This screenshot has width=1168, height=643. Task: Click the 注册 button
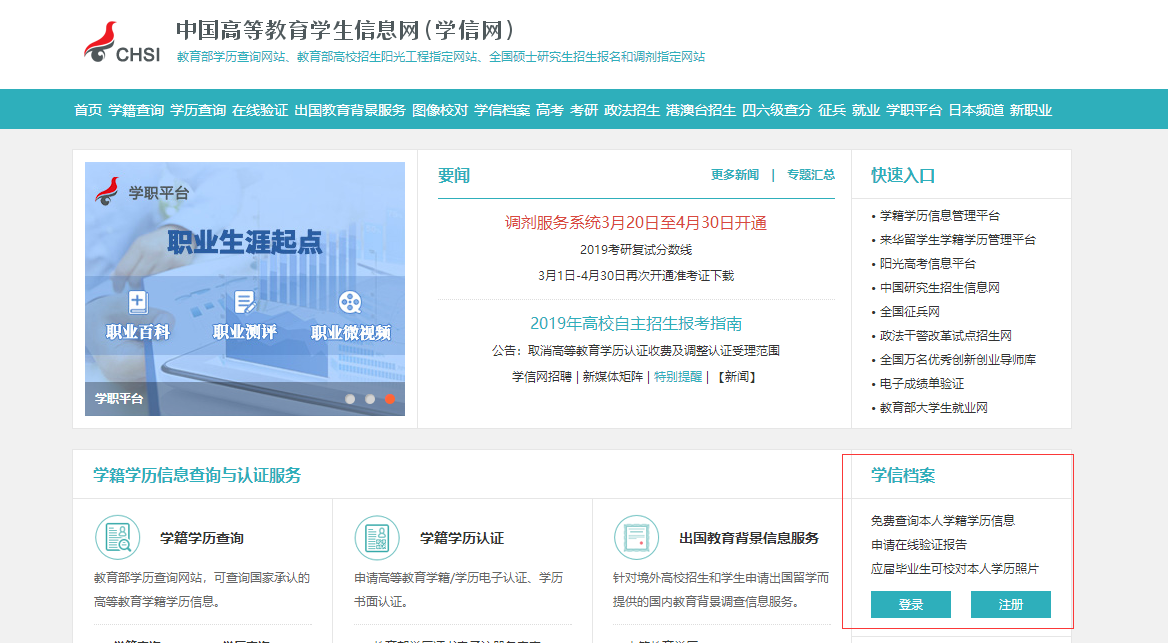pos(1010,604)
